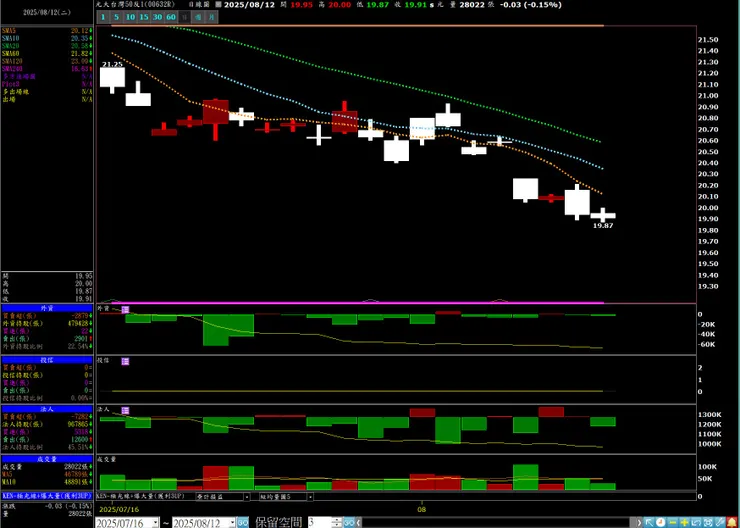Click the 保留空間 value field showing 3
The width and height of the screenshot is (740, 528).
(319, 522)
